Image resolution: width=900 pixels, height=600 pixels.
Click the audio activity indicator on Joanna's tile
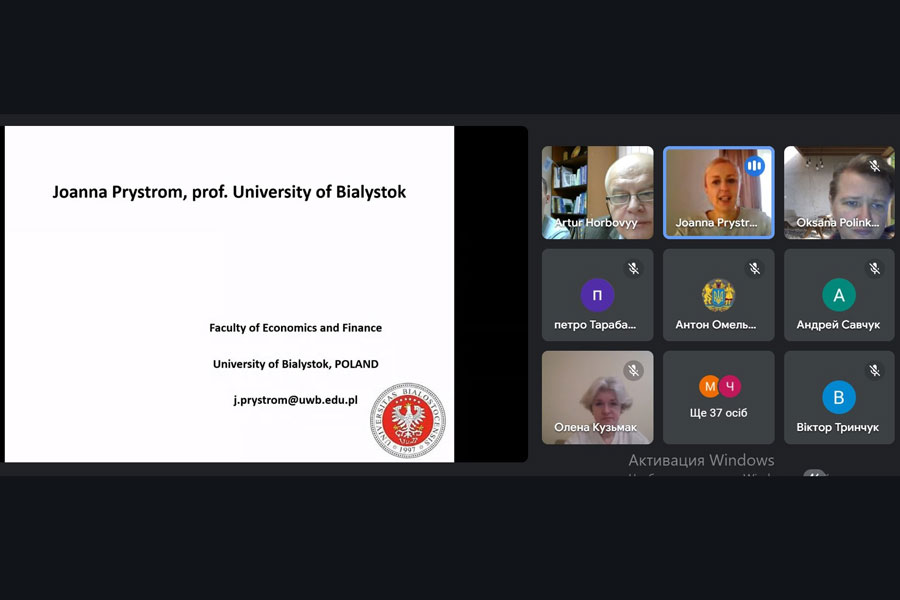754,167
